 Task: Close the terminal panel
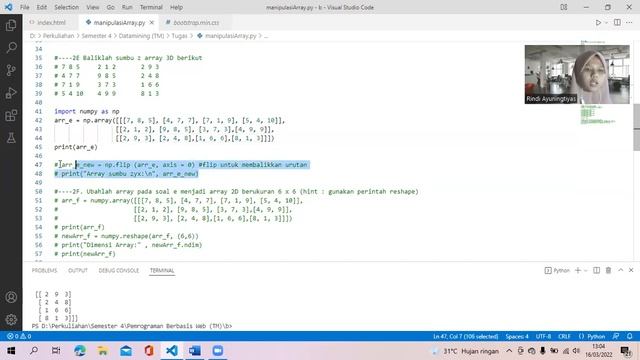tap(631, 270)
